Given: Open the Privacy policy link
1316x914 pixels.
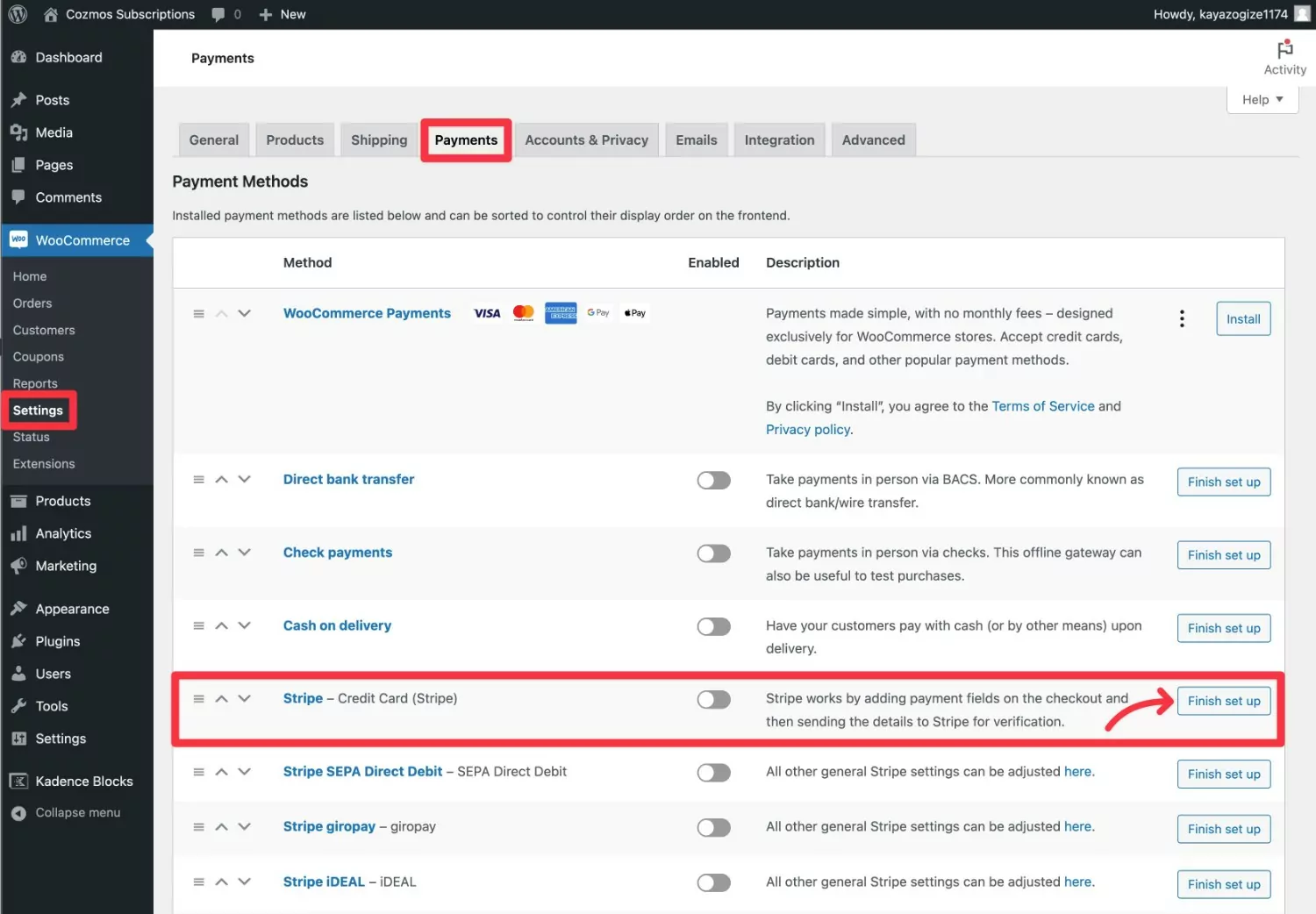Looking at the screenshot, I should [x=808, y=429].
